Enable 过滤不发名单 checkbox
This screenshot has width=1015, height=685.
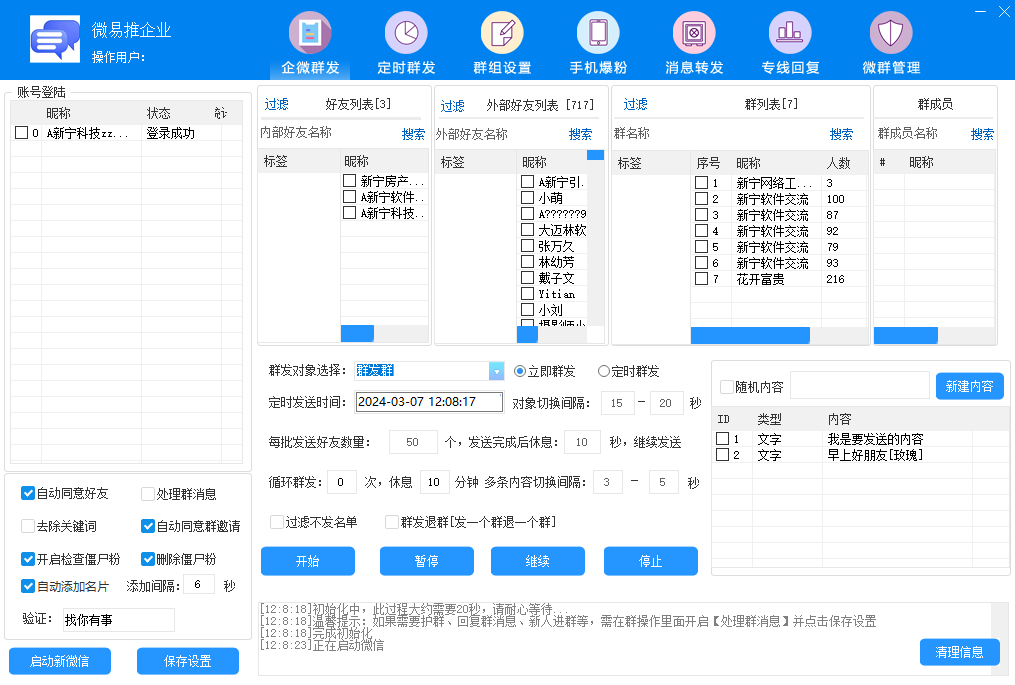pos(277,522)
